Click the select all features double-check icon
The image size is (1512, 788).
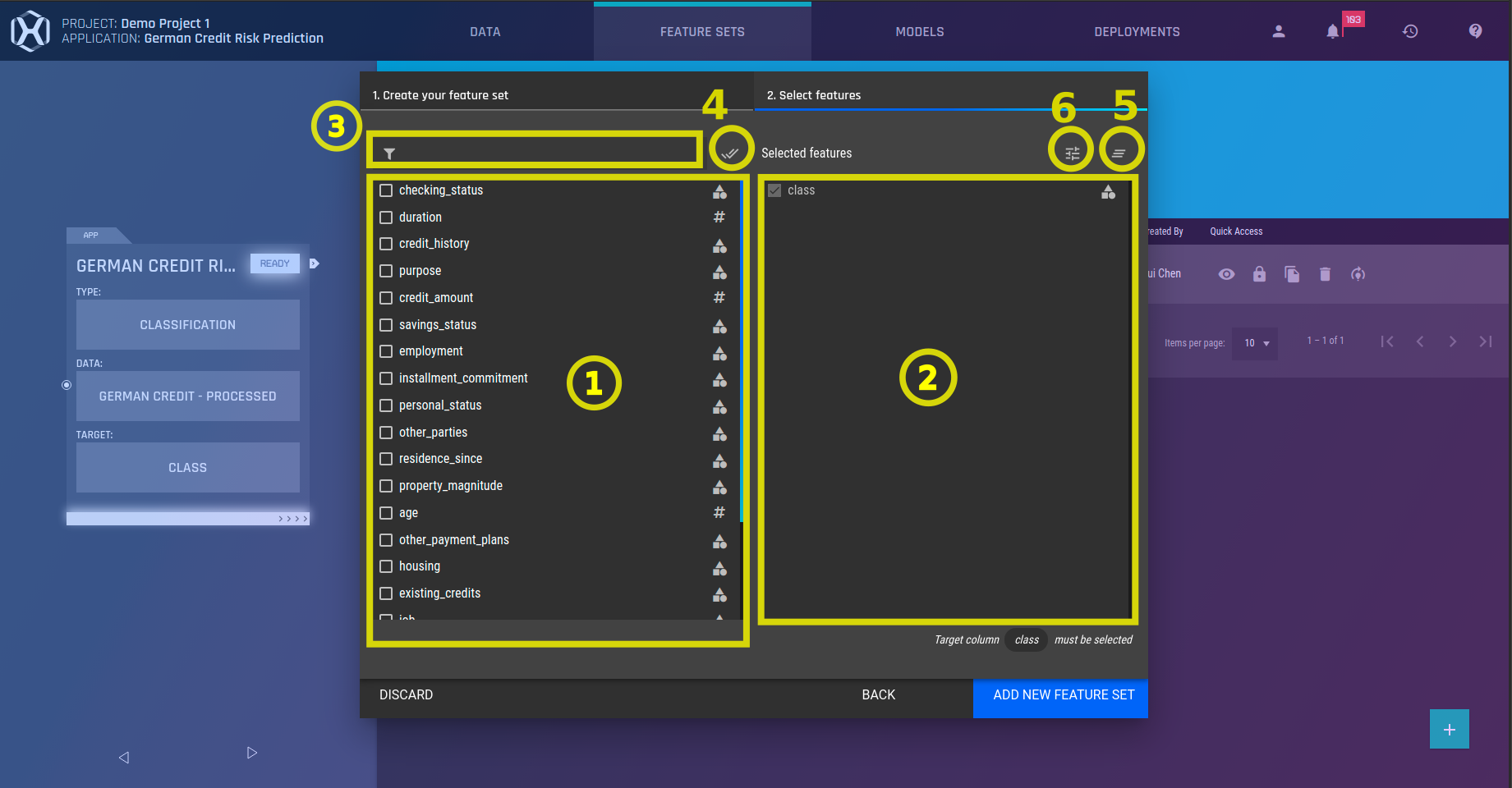(x=730, y=153)
